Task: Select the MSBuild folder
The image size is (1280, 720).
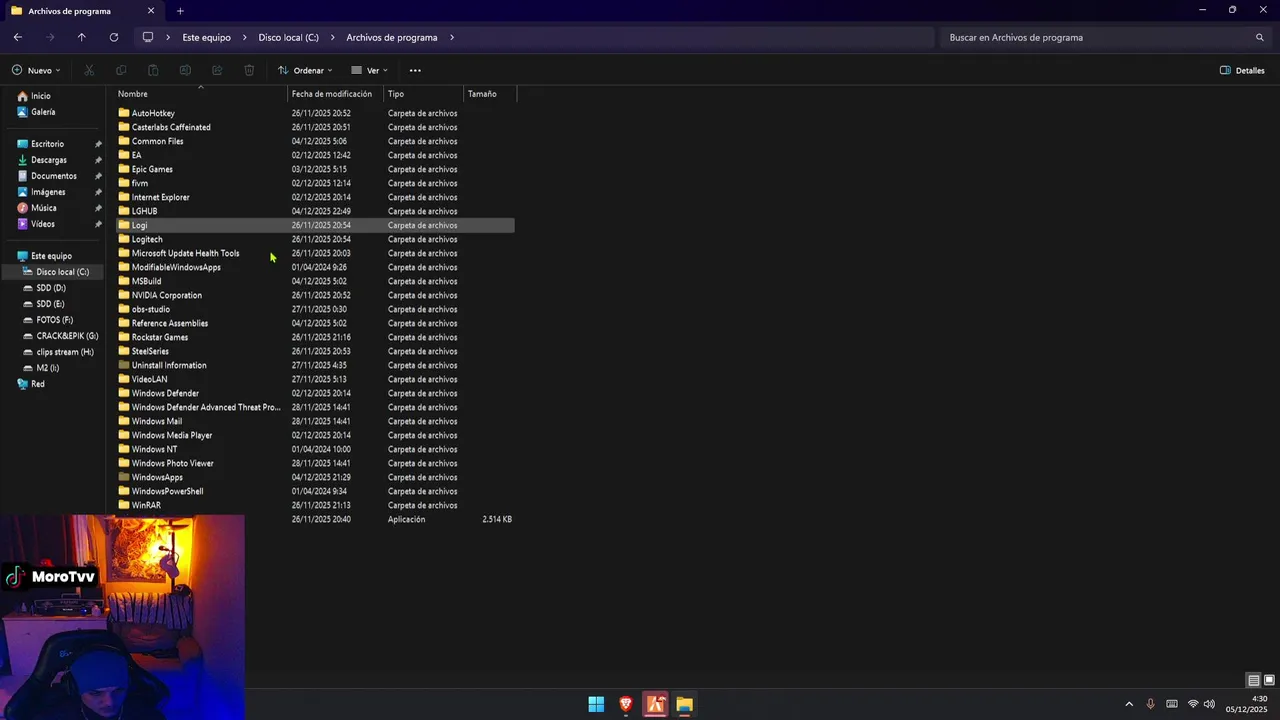Action: point(146,281)
